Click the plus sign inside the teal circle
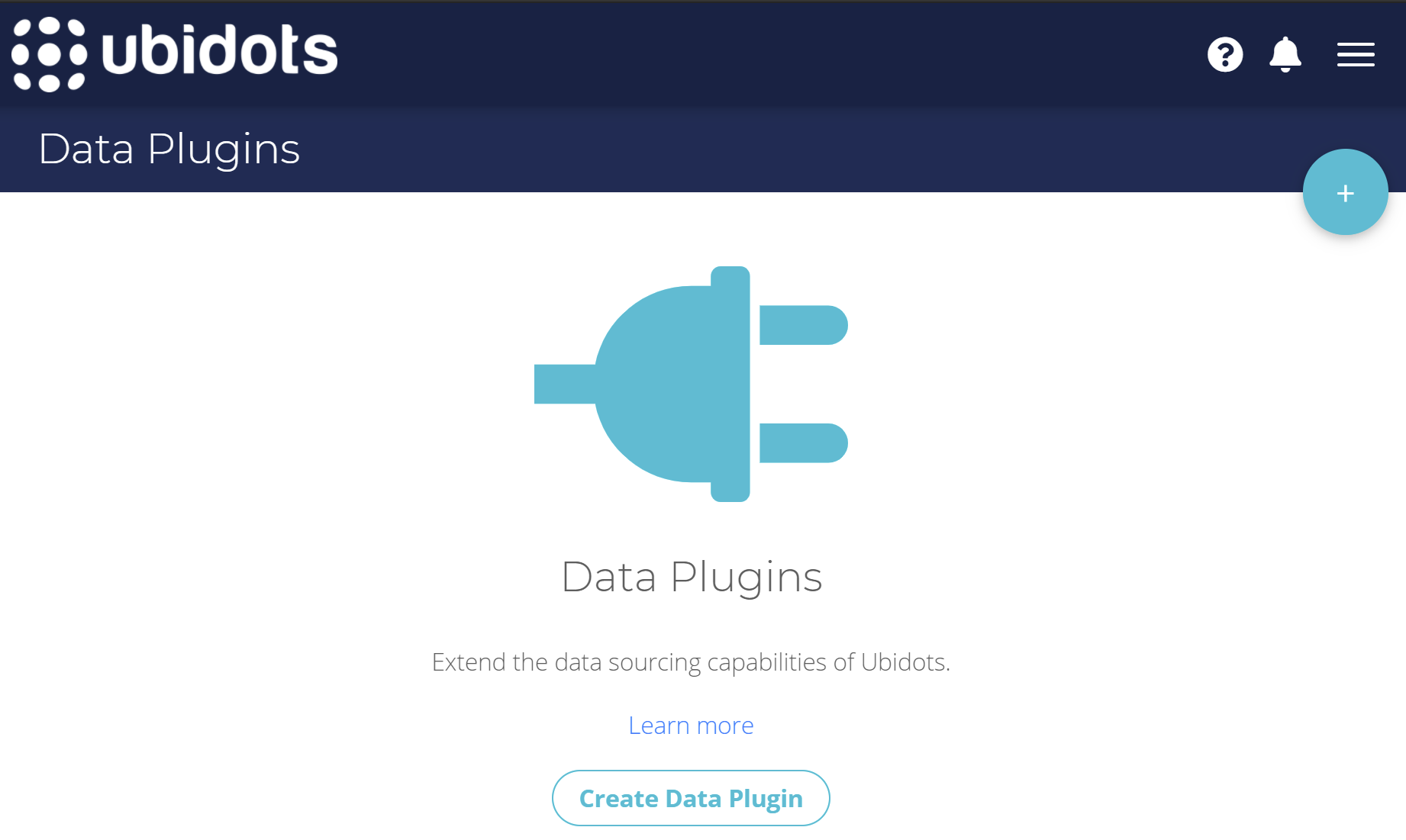1406x840 pixels. (1345, 193)
